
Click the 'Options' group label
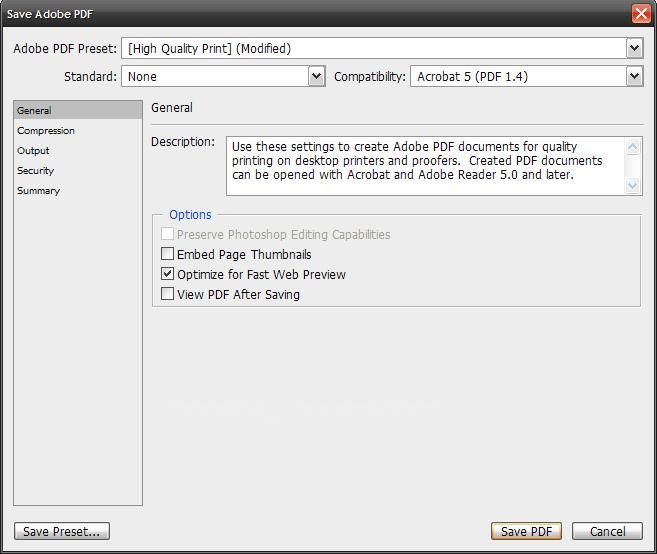pos(190,215)
